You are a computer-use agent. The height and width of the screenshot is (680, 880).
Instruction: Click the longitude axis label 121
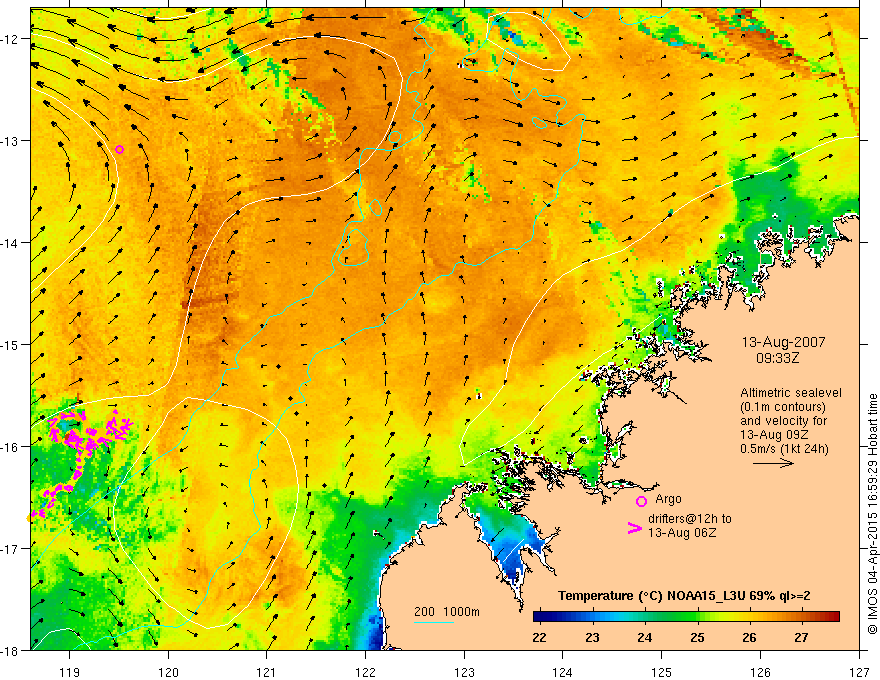(267, 672)
